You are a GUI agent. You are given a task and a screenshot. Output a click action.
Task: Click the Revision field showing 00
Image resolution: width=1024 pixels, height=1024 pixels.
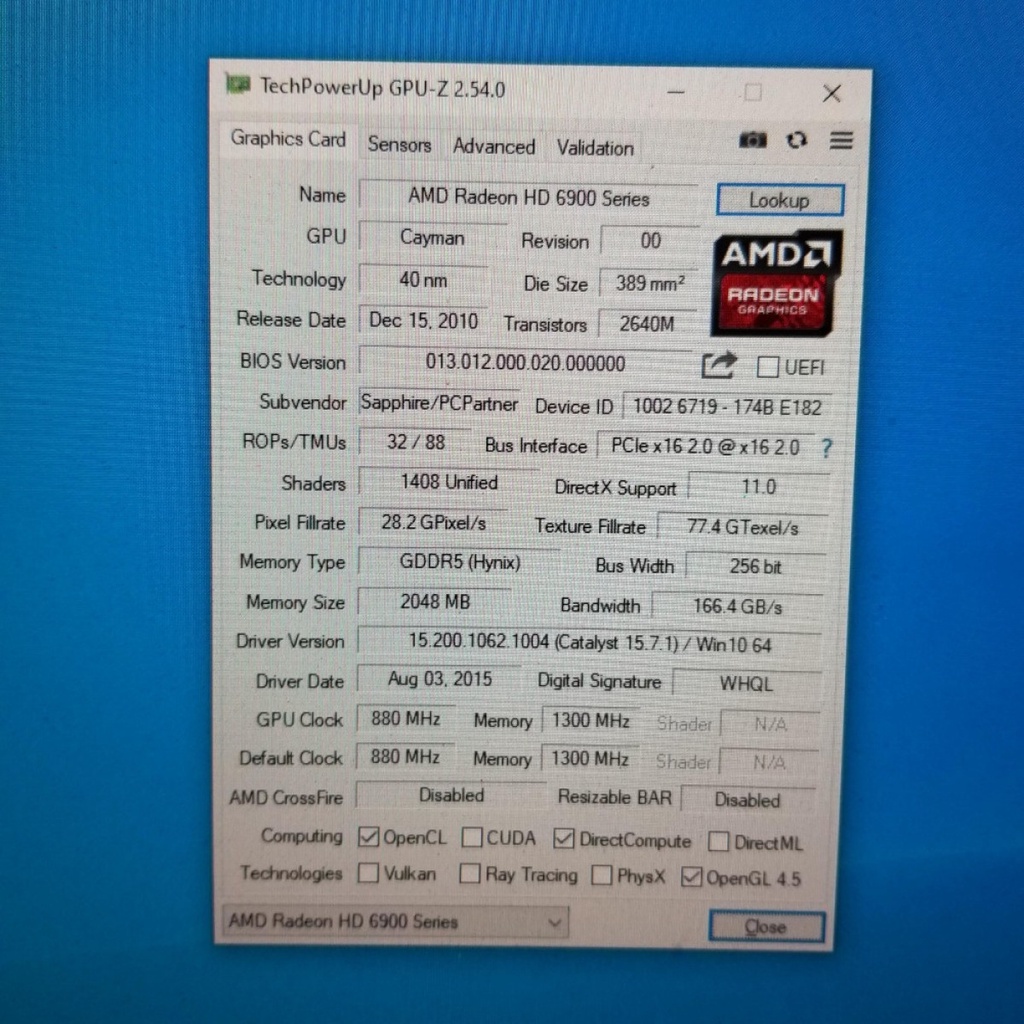point(650,241)
